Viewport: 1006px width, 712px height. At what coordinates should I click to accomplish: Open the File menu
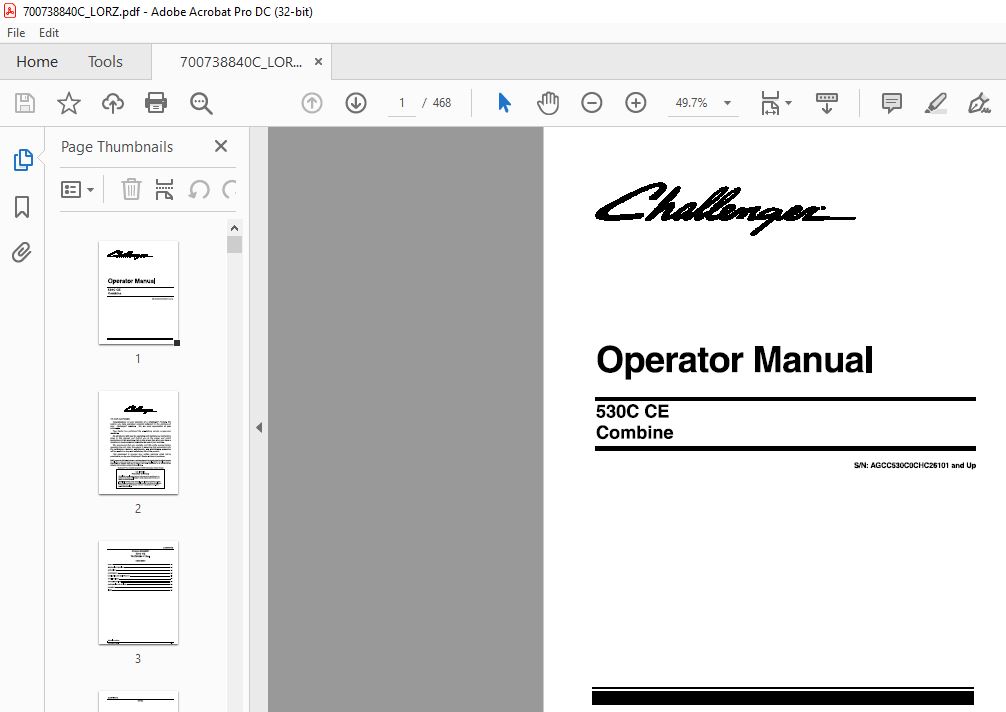point(16,33)
